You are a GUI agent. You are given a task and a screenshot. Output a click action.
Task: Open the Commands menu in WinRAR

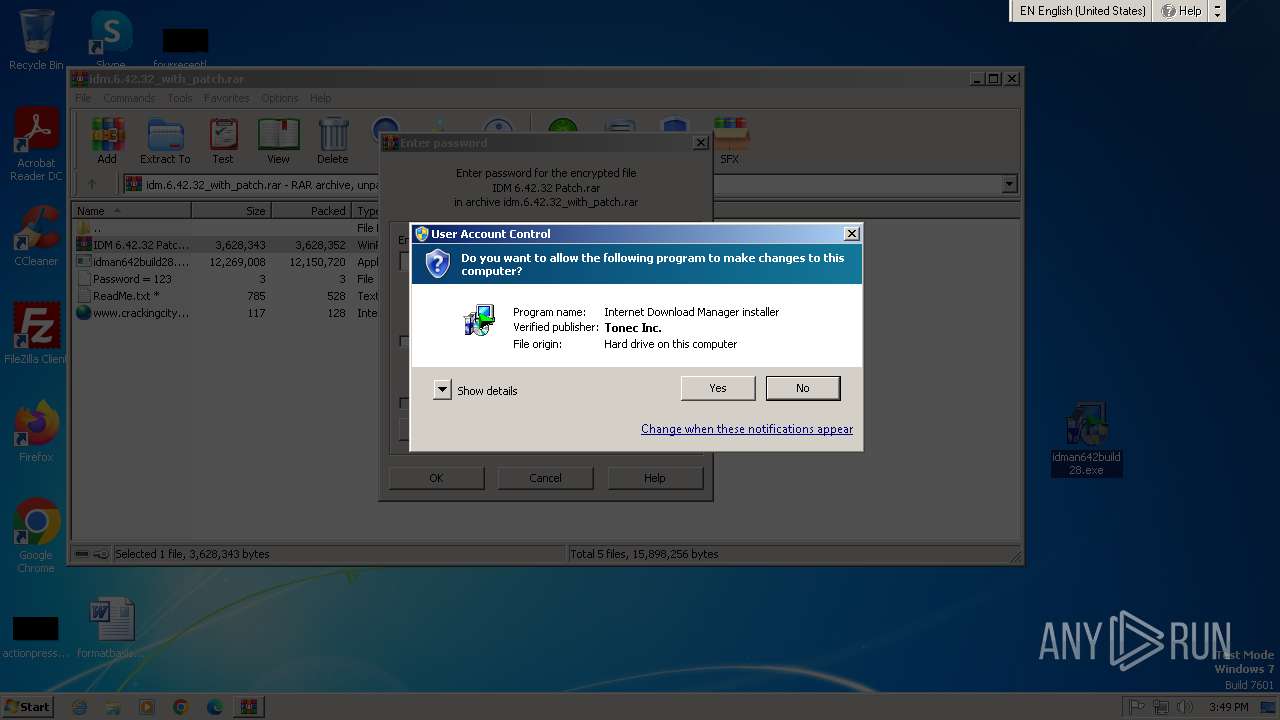[129, 98]
